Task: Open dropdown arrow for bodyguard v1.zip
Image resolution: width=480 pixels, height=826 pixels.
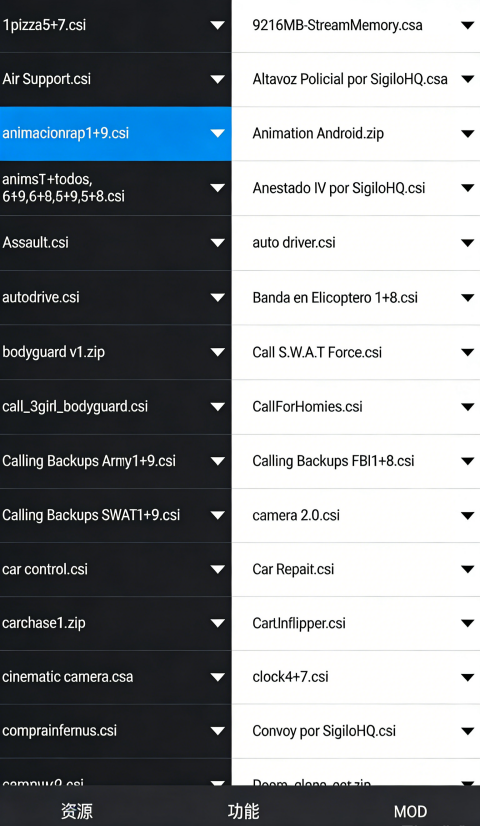Action: click(x=217, y=352)
